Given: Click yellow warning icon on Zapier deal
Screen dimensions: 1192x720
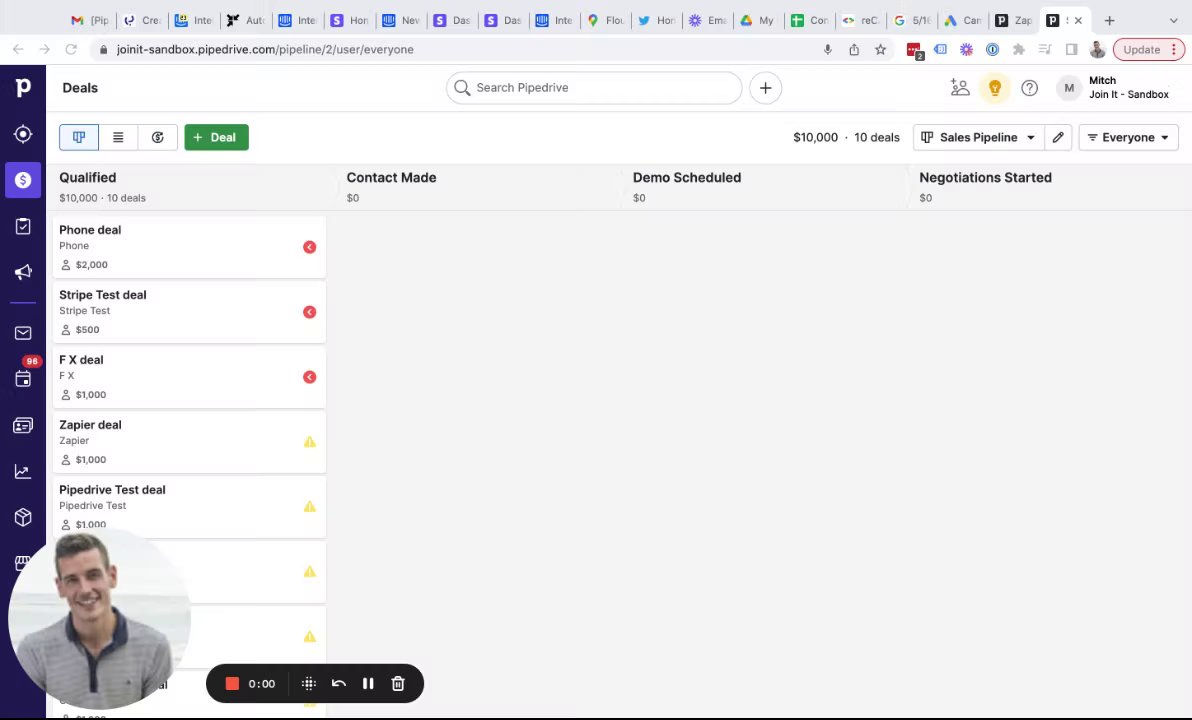Looking at the screenshot, I should pyautogui.click(x=309, y=442).
